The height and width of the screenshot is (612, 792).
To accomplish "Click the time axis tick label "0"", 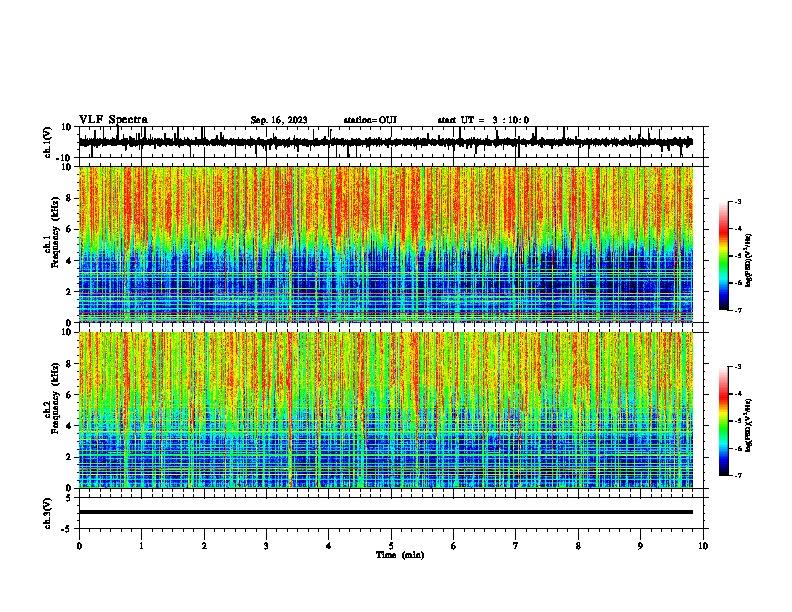I will click(x=79, y=546).
